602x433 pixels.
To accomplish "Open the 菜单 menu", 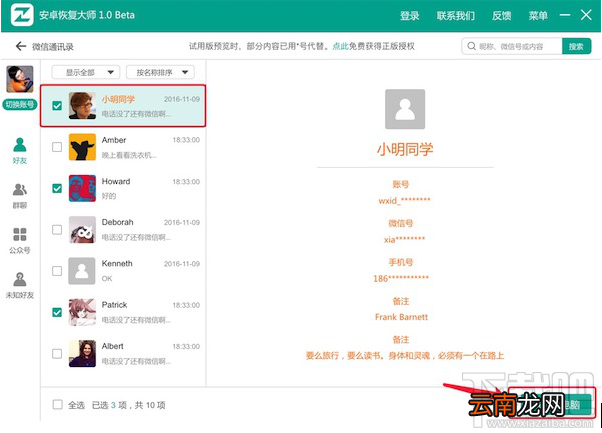I will click(538, 16).
